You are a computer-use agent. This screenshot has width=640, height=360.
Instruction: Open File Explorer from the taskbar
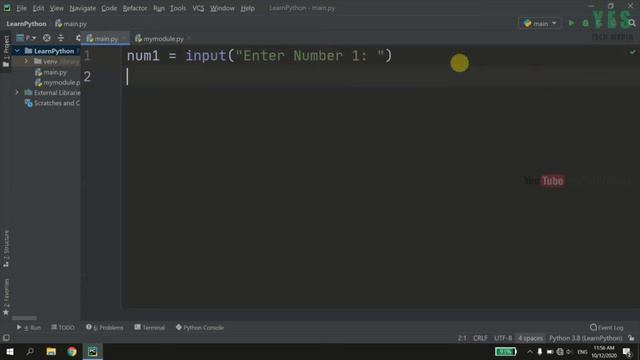(x=51, y=351)
